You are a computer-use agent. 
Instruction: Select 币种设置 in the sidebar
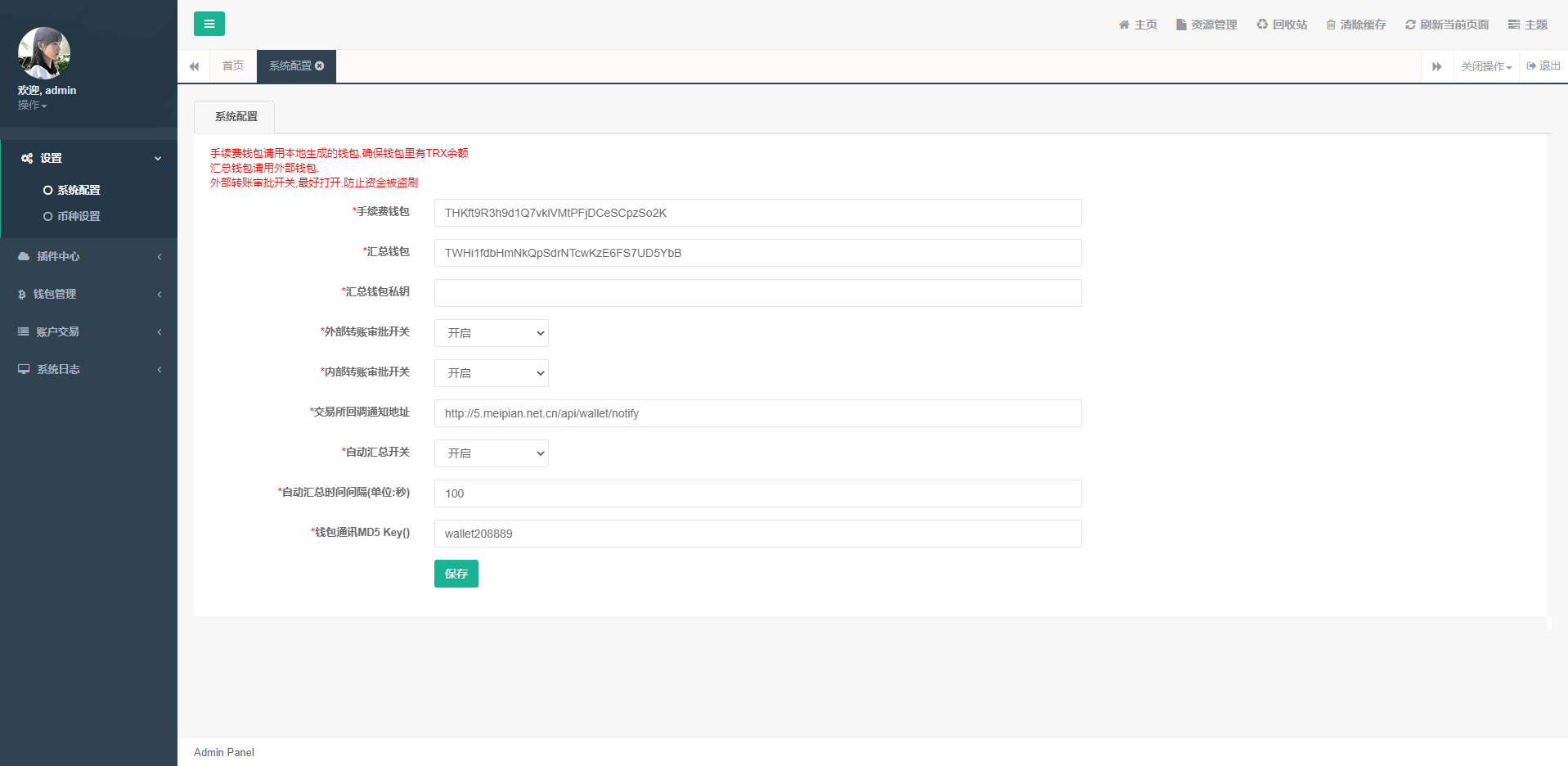click(79, 216)
